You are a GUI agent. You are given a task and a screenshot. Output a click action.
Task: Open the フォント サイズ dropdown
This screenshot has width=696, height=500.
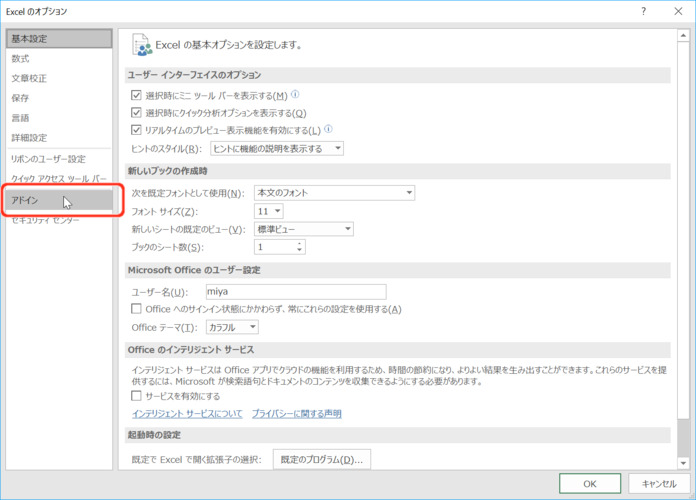point(269,211)
